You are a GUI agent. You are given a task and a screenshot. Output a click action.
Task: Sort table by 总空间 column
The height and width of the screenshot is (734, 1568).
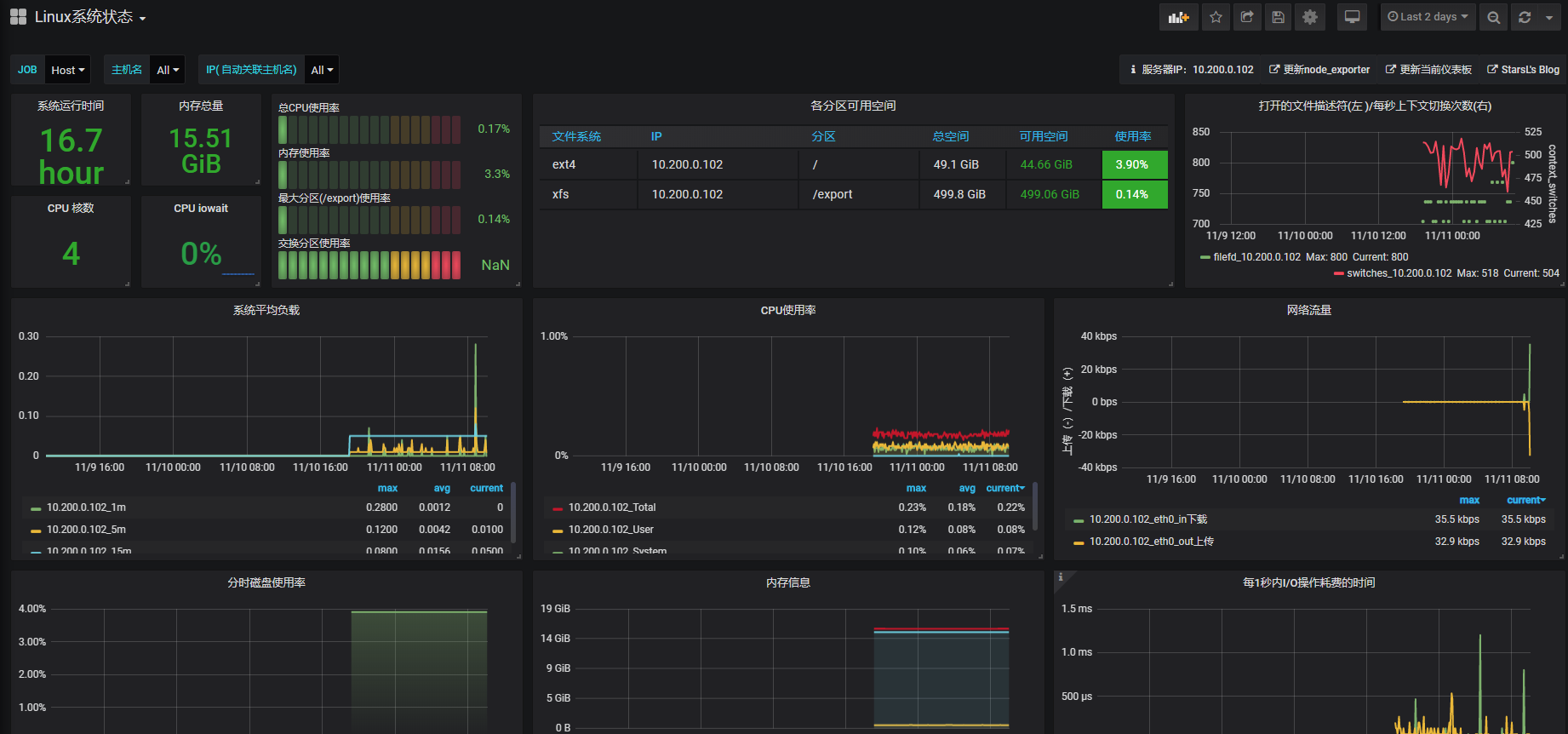(x=950, y=136)
